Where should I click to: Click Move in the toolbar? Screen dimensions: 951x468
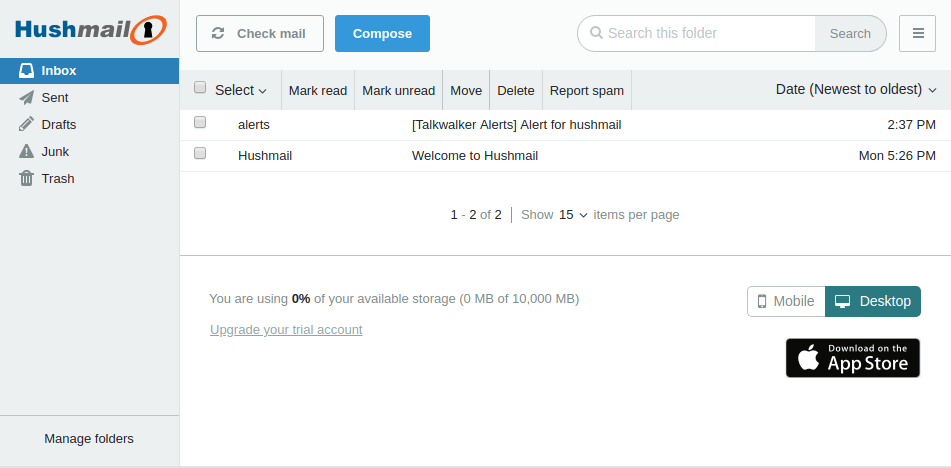point(466,90)
